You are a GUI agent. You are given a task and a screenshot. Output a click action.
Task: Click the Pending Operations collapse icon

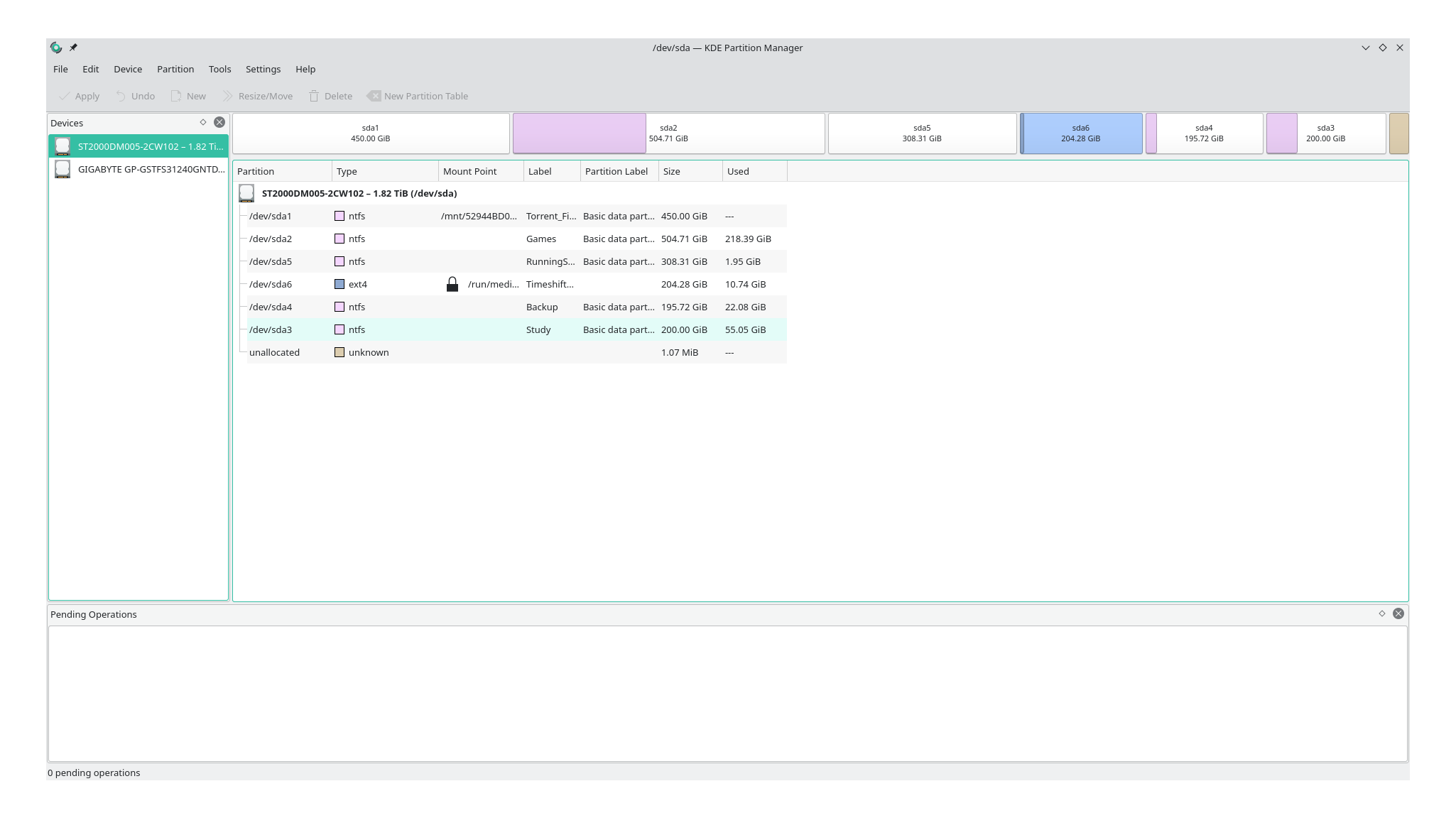(x=1382, y=613)
